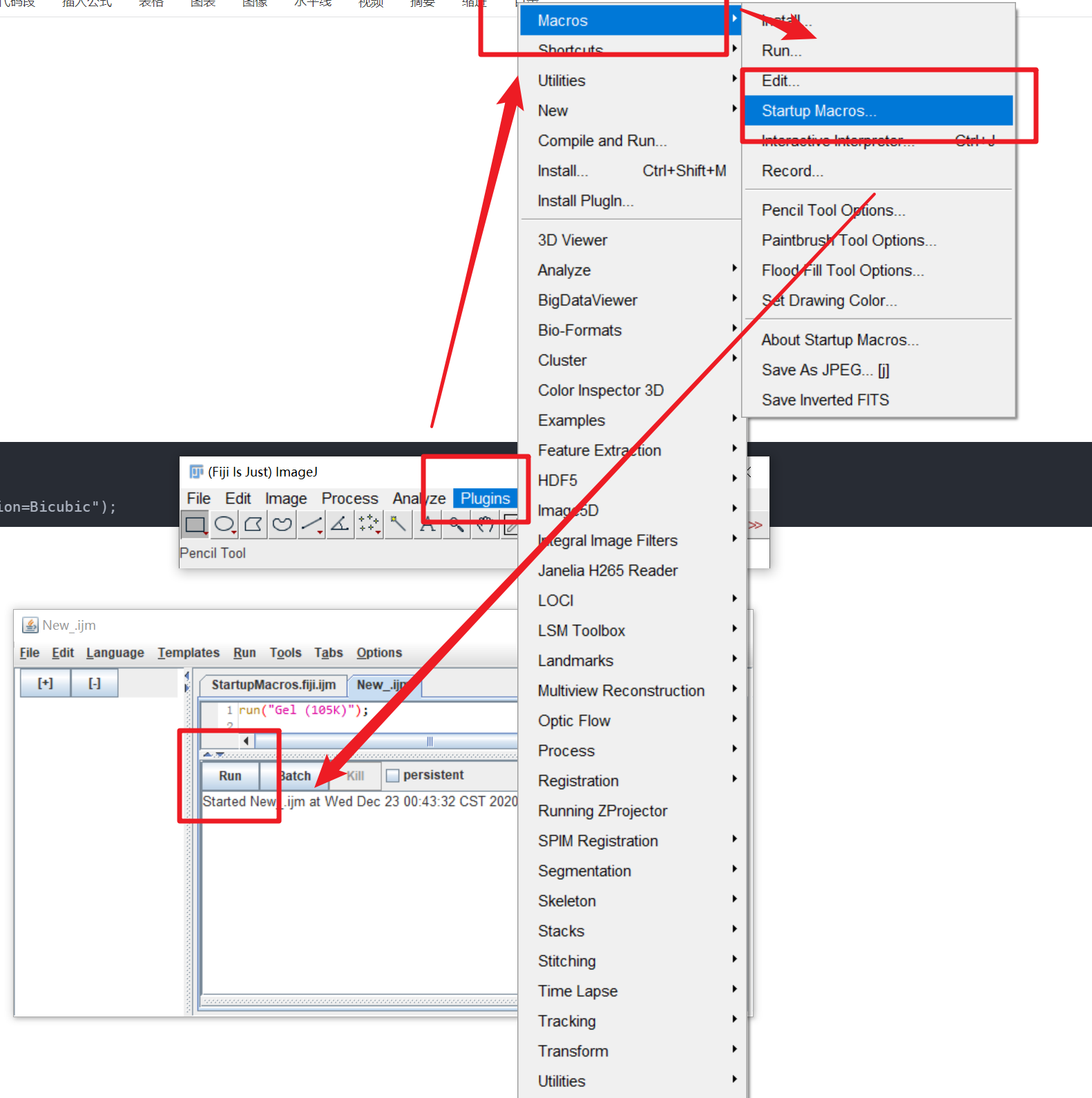Viewport: 1092px width, 1098px height.
Task: Click the [-] collapse button in script editor
Action: [95, 683]
